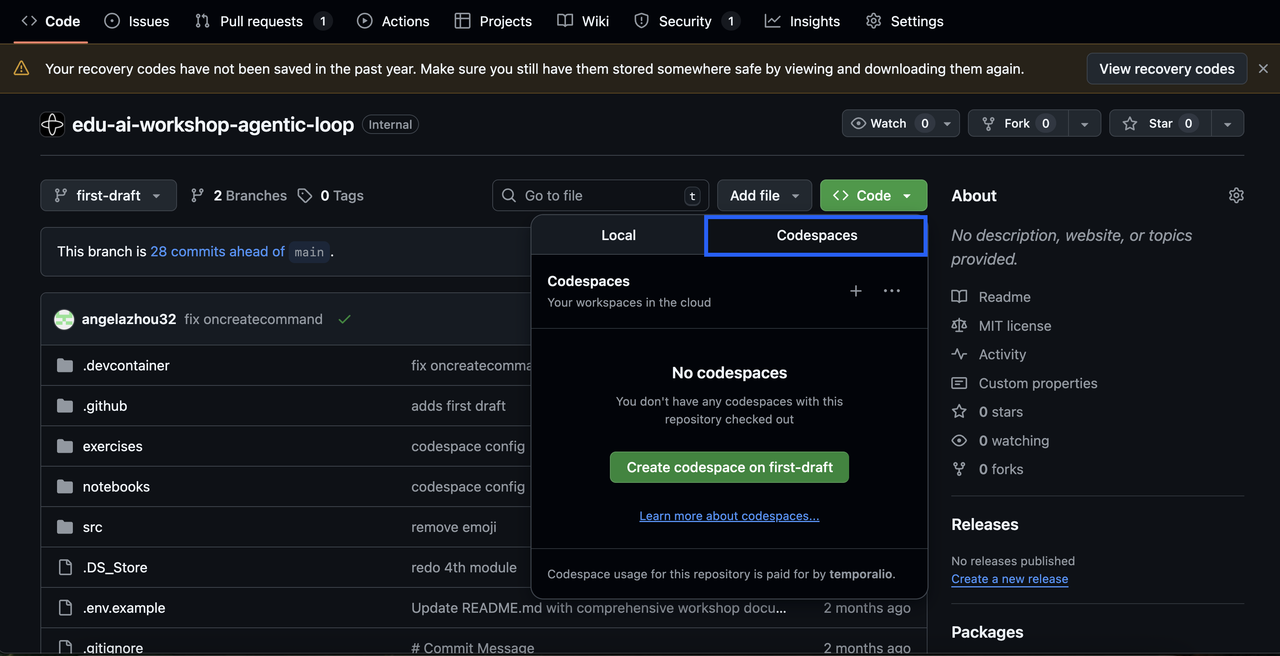Image resolution: width=1280 pixels, height=656 pixels.
Task: Go to the Actions tab
Action: (393, 21)
